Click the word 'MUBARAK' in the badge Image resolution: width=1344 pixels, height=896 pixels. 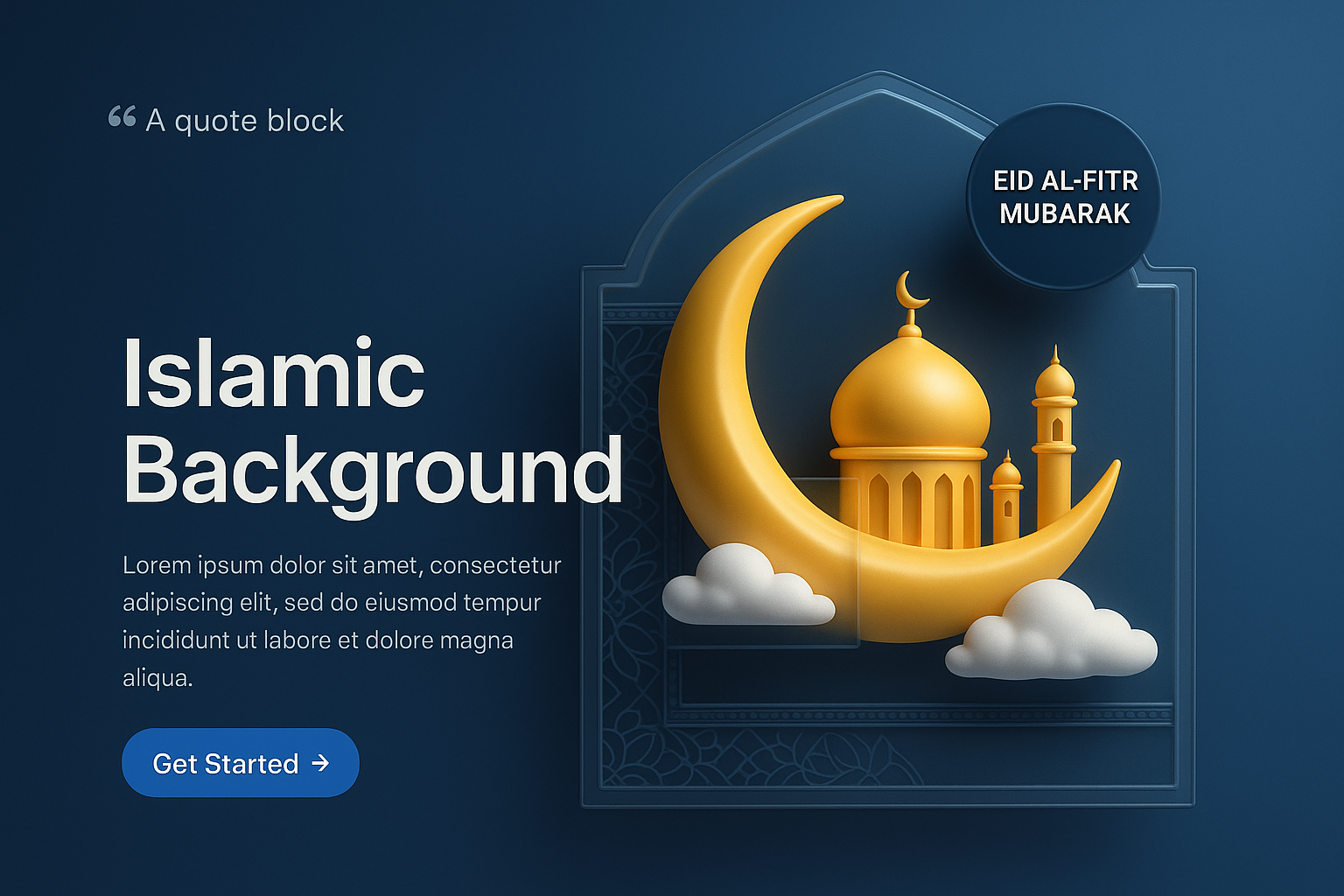pyautogui.click(x=1065, y=213)
